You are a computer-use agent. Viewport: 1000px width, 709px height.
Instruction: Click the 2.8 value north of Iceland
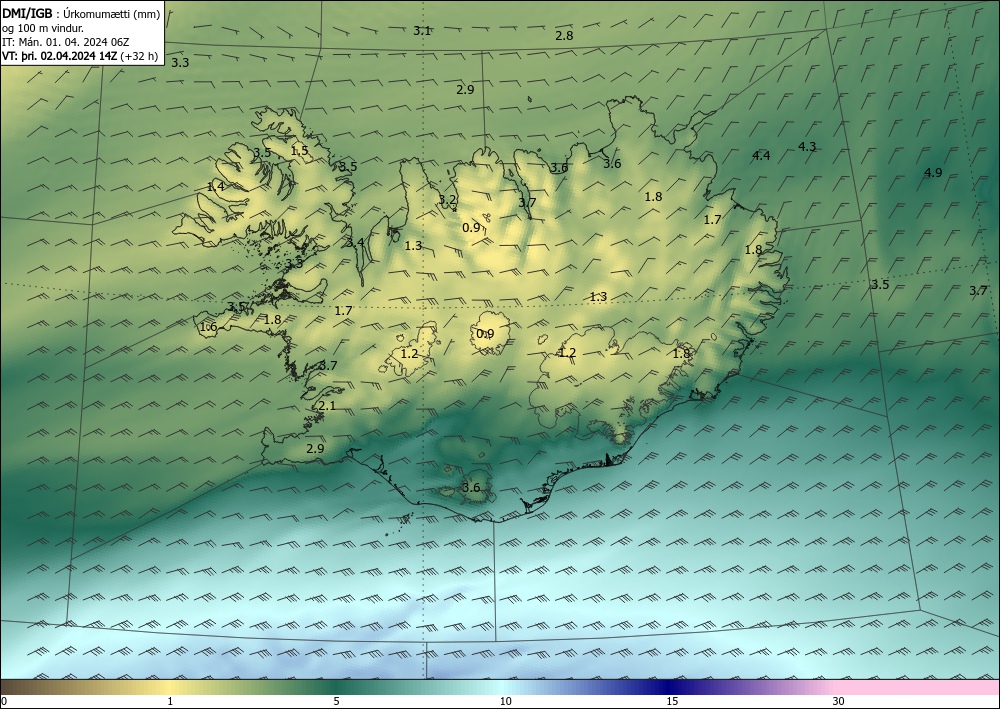click(x=564, y=36)
